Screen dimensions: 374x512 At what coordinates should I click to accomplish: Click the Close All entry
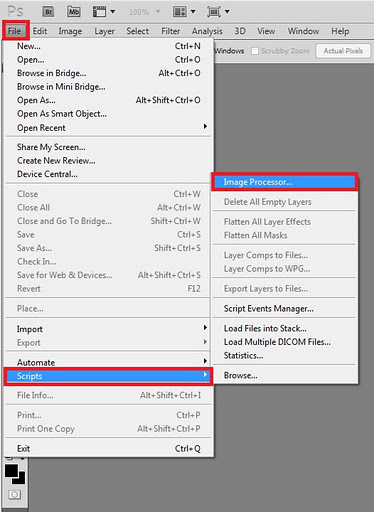tap(108, 208)
